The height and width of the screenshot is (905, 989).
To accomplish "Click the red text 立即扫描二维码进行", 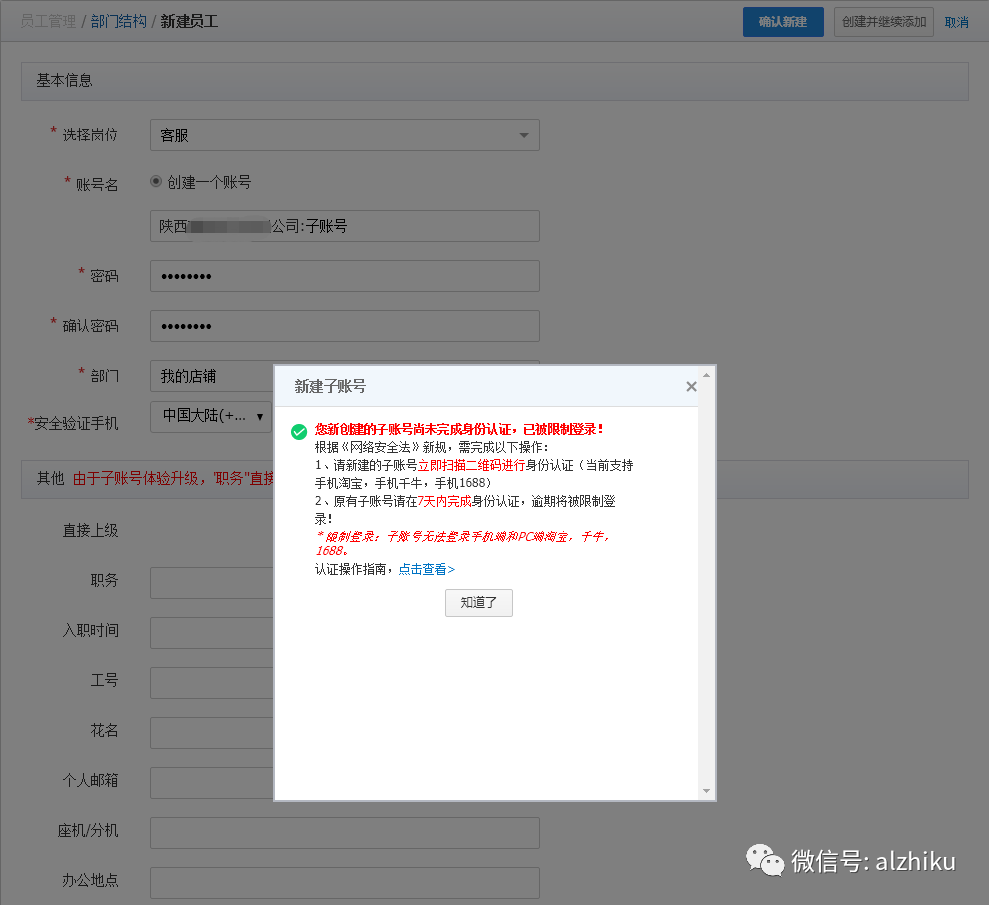I will click(471, 465).
